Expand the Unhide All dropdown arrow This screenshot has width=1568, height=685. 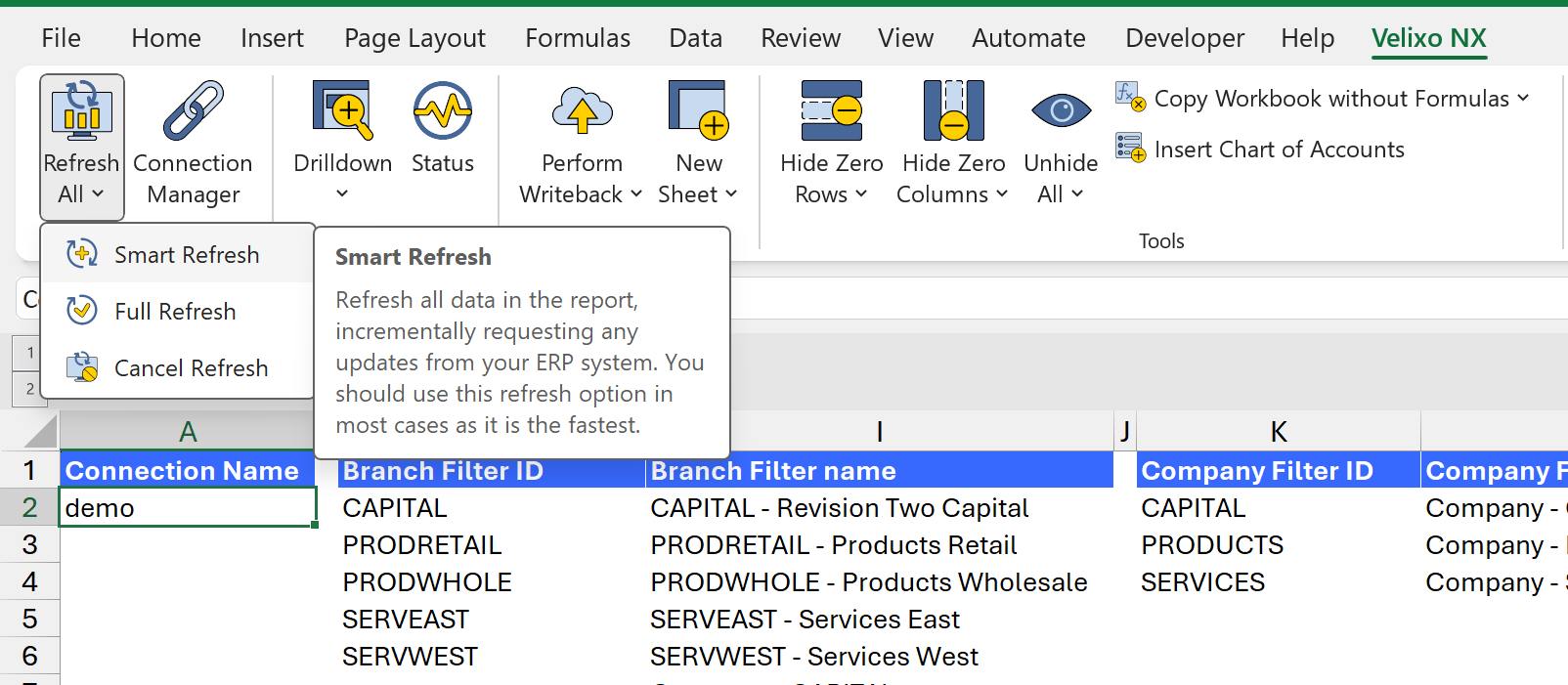(x=1077, y=193)
